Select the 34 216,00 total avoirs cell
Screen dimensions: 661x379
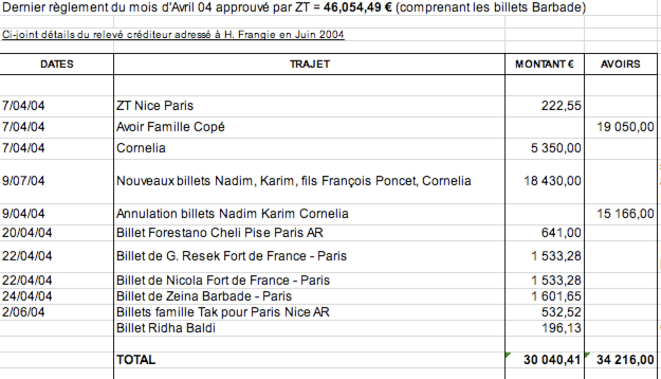pyautogui.click(x=621, y=360)
